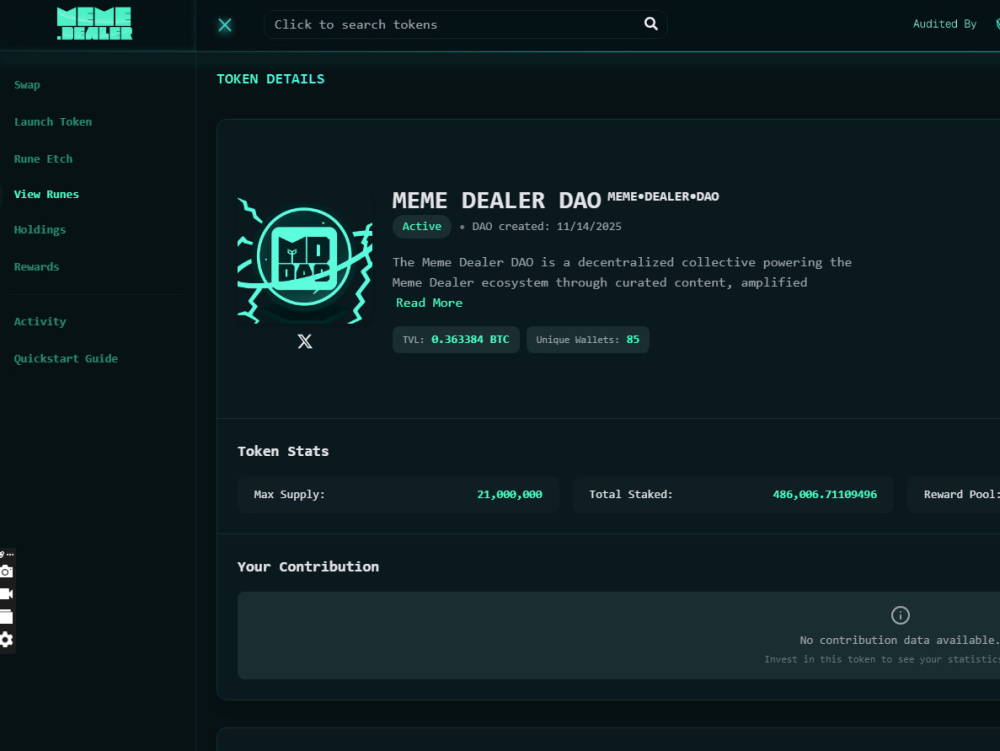Screen dimensions: 1000x751
Task: Open the Holdings page
Action: 40,230
